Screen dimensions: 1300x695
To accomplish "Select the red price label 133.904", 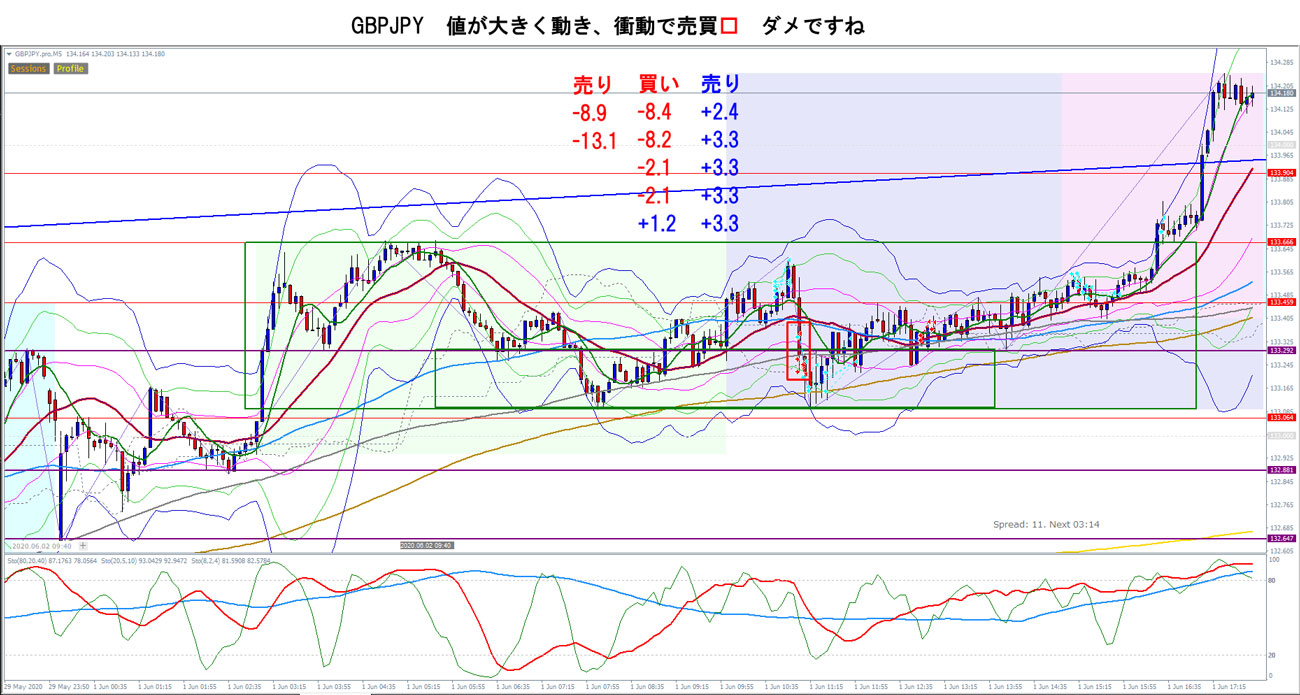I will [1280, 173].
